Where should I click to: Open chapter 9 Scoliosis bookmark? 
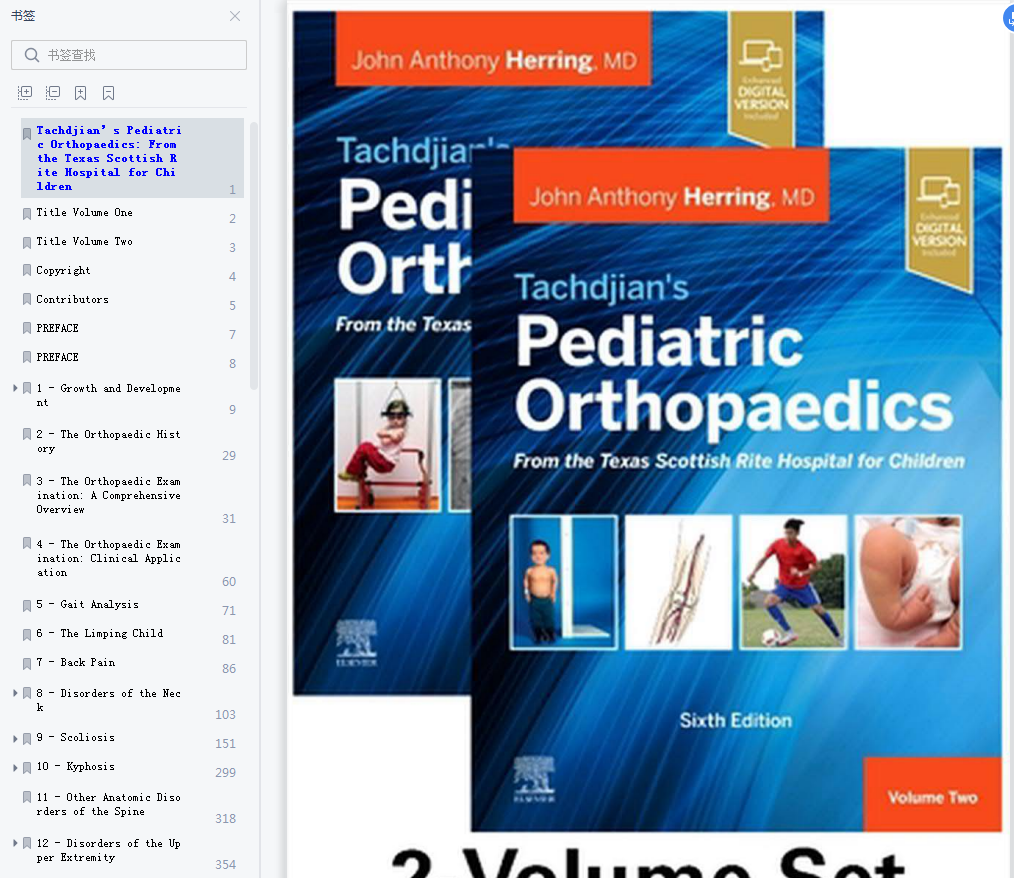click(76, 738)
